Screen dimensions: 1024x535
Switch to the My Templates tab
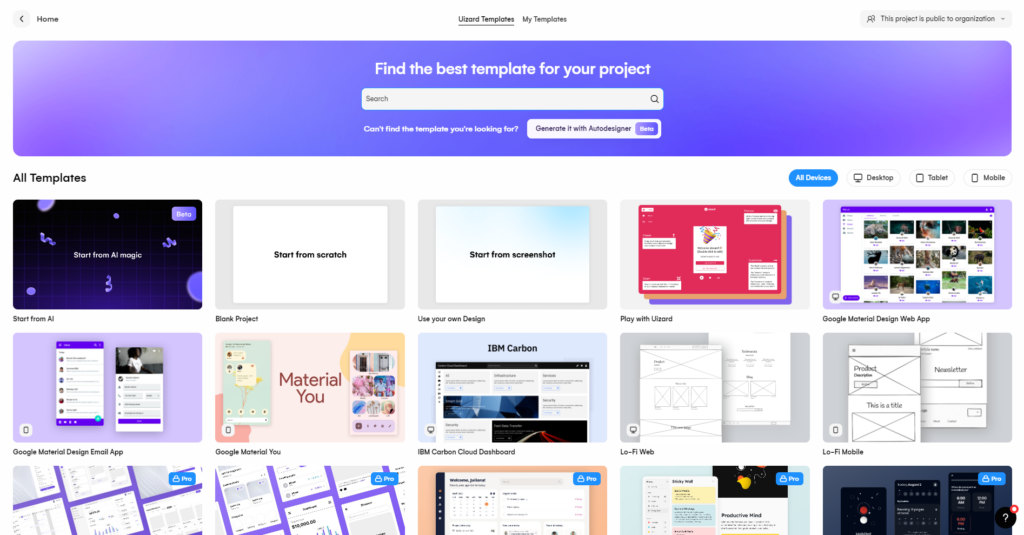click(544, 19)
